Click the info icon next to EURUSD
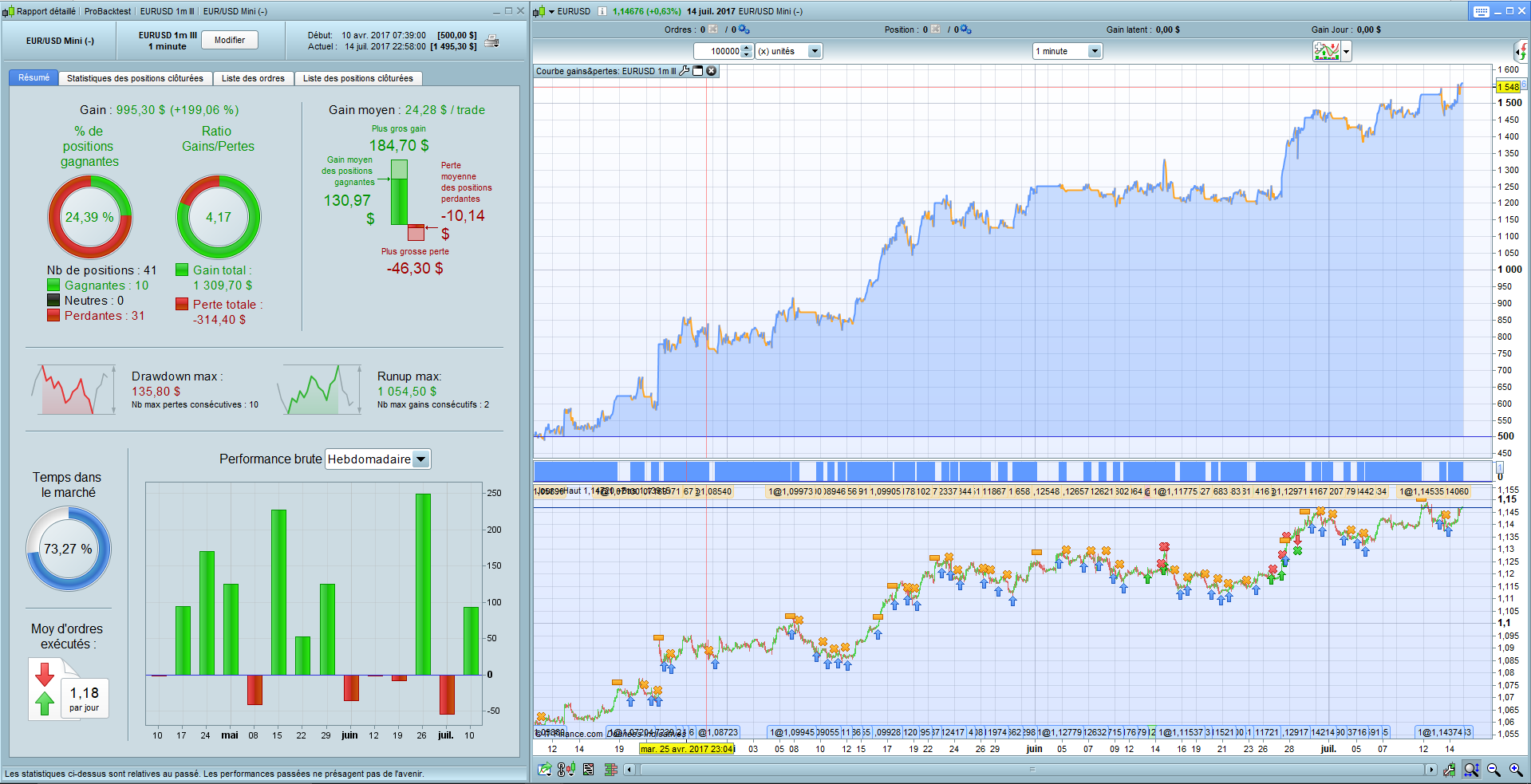The image size is (1531, 784). pyautogui.click(x=602, y=11)
